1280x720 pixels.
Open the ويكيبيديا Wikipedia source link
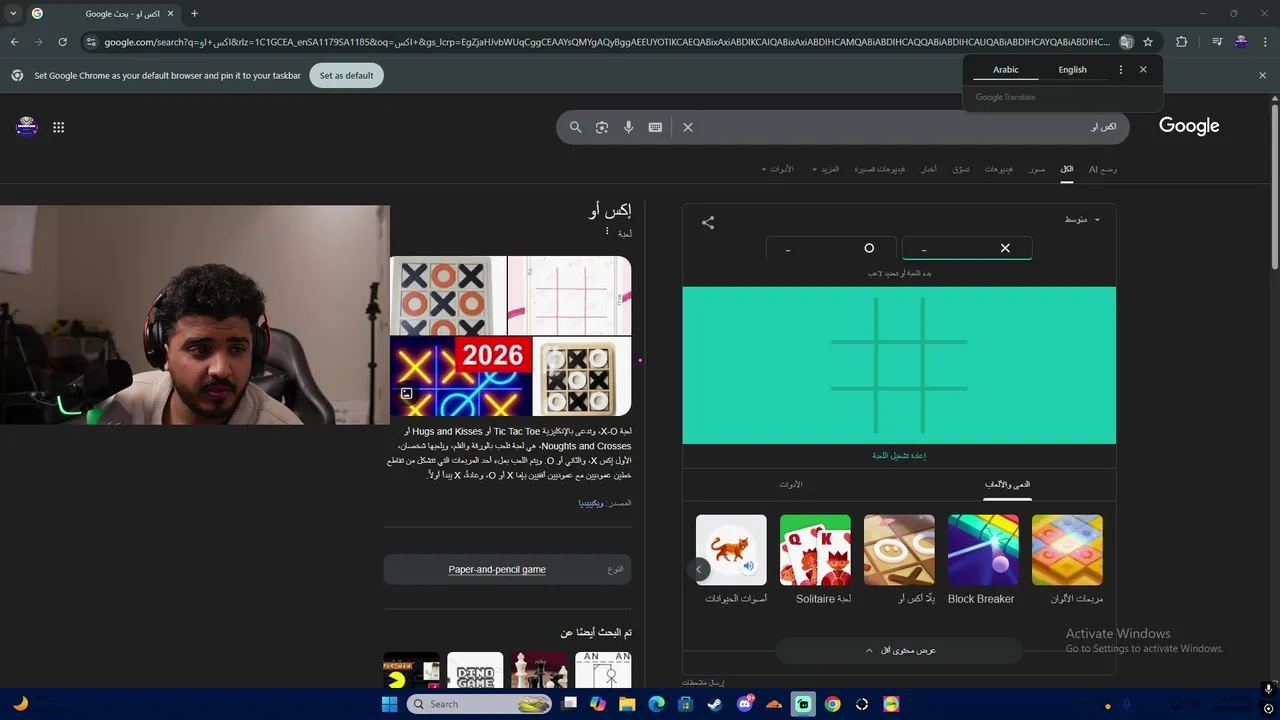590,503
